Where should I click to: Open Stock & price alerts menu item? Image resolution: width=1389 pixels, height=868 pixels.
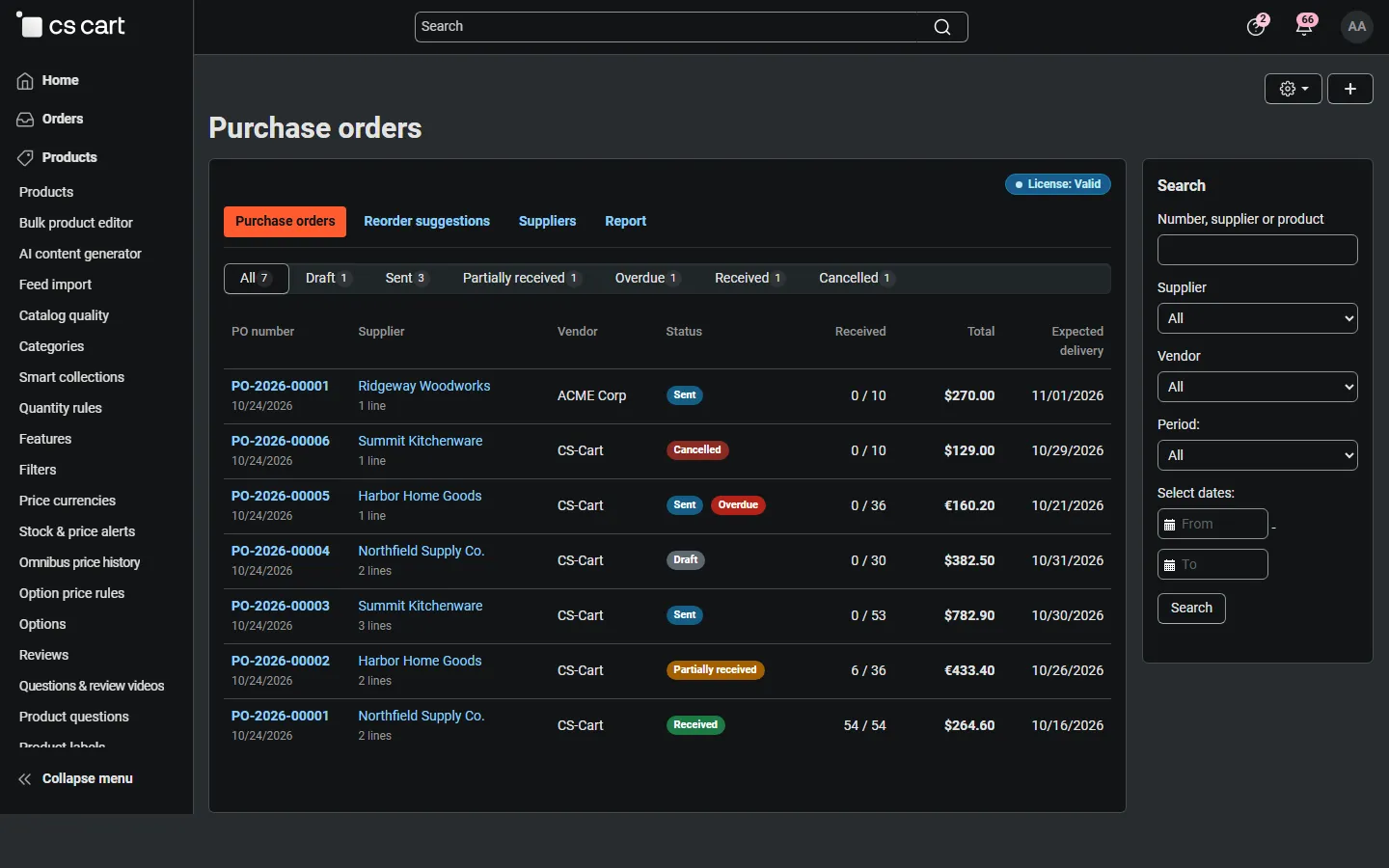point(77,532)
